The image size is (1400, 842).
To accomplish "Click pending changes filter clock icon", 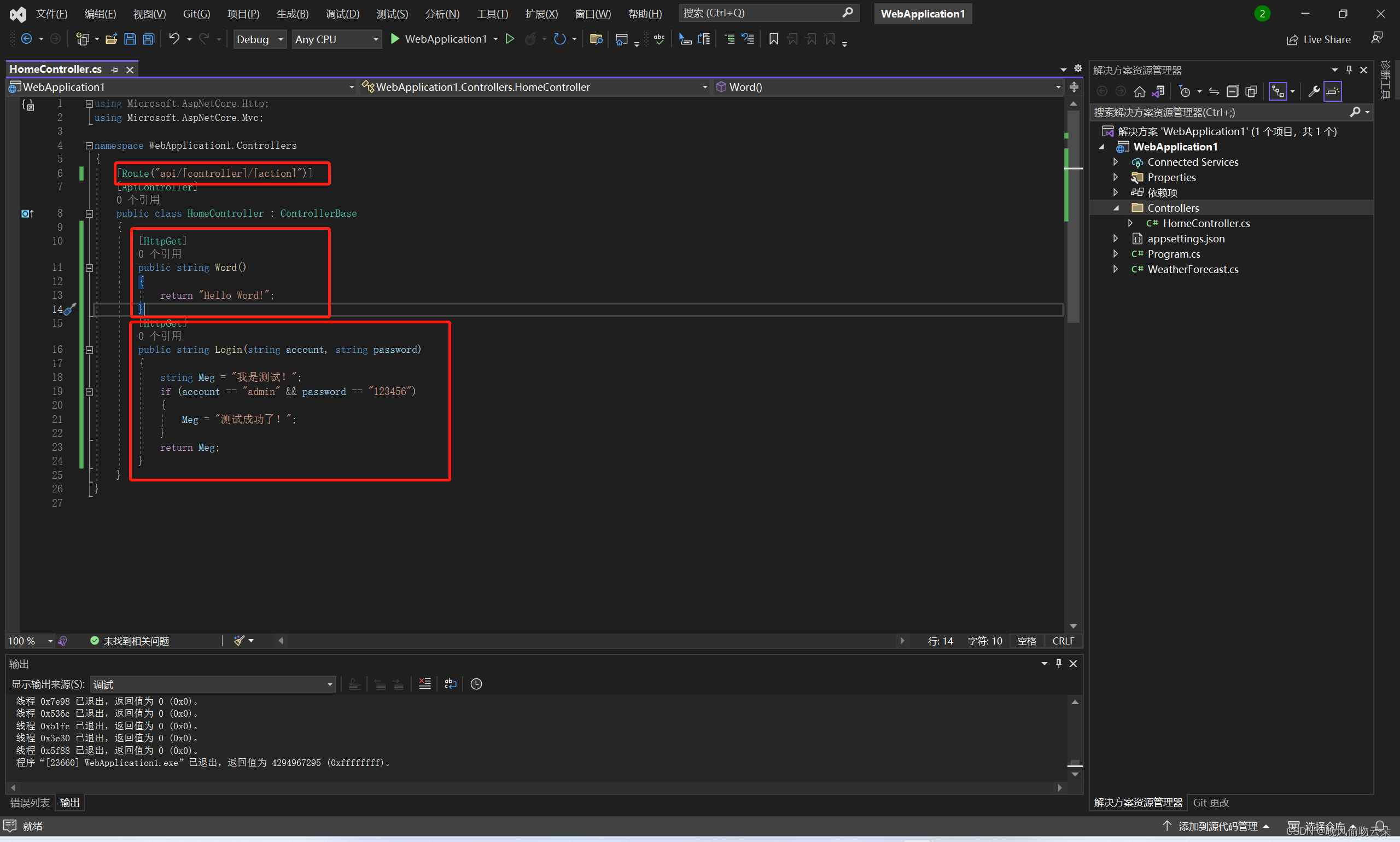I will (1185, 91).
